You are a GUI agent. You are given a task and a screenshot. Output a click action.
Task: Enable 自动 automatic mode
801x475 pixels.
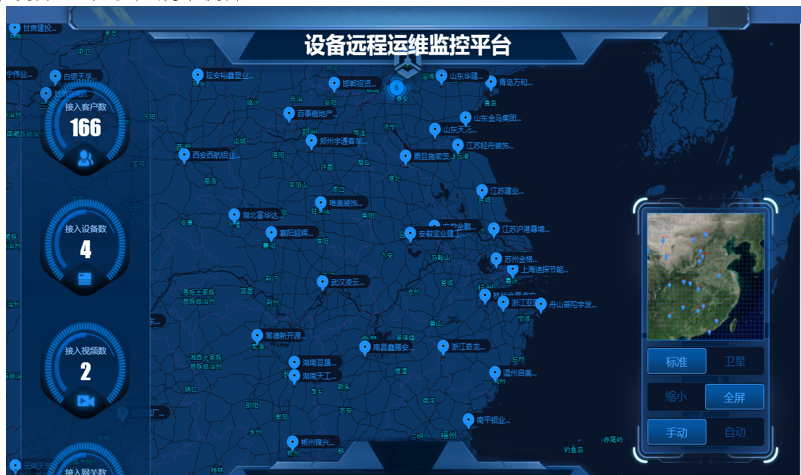734,433
